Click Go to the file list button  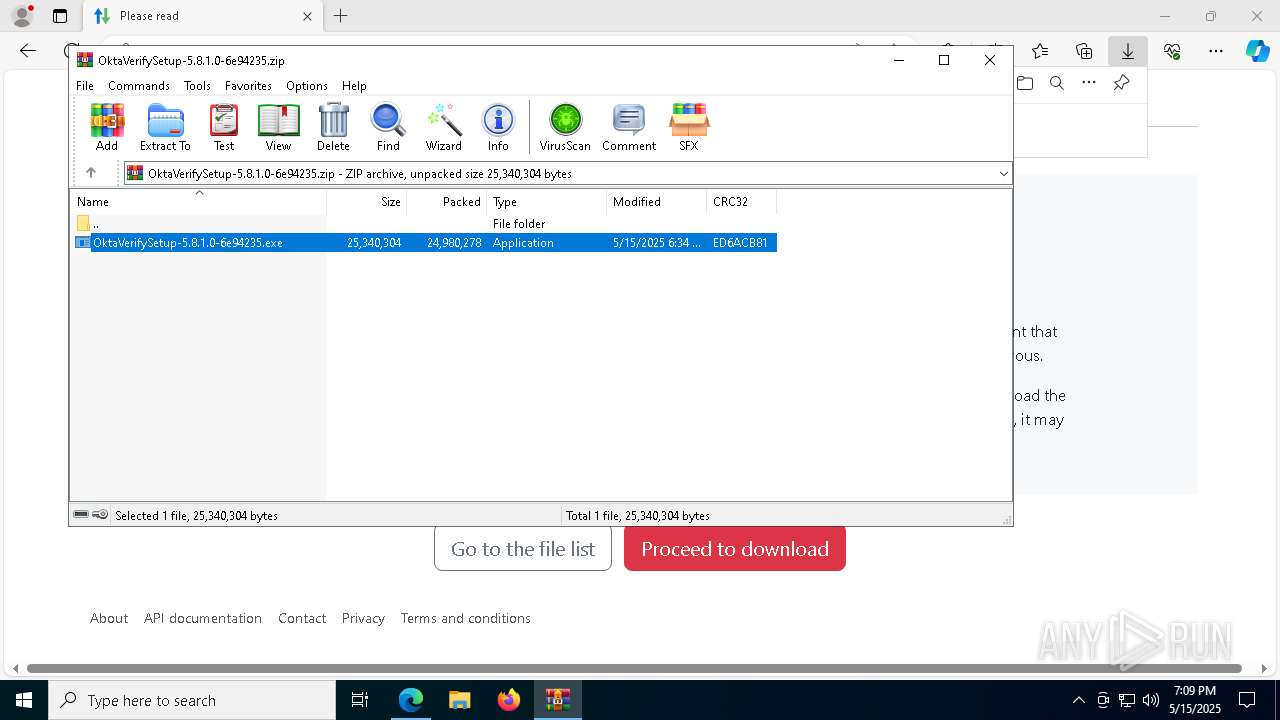click(x=523, y=549)
